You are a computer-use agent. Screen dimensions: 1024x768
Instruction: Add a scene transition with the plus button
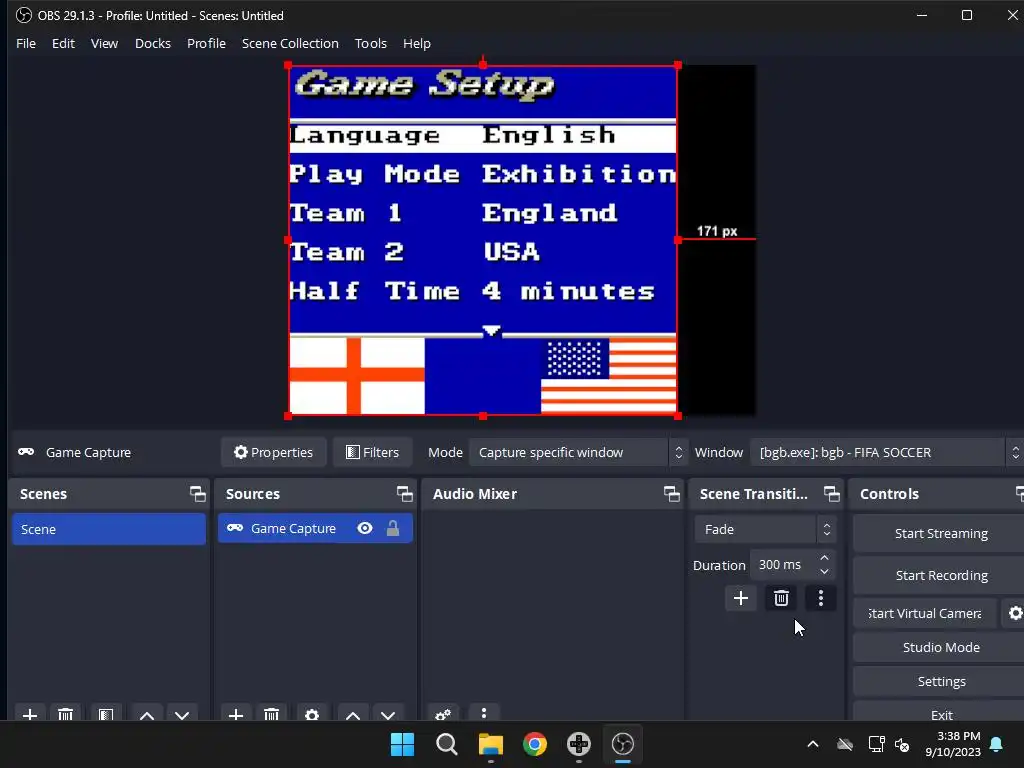click(x=741, y=598)
